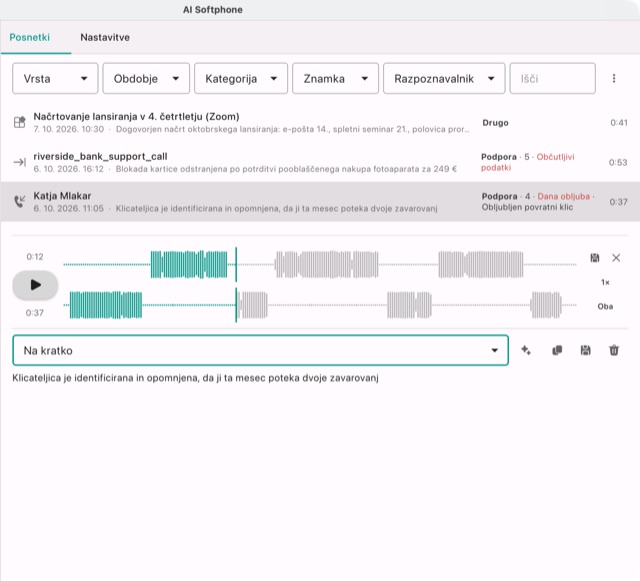Select the riverside_bank_support_call recording

click(320, 162)
